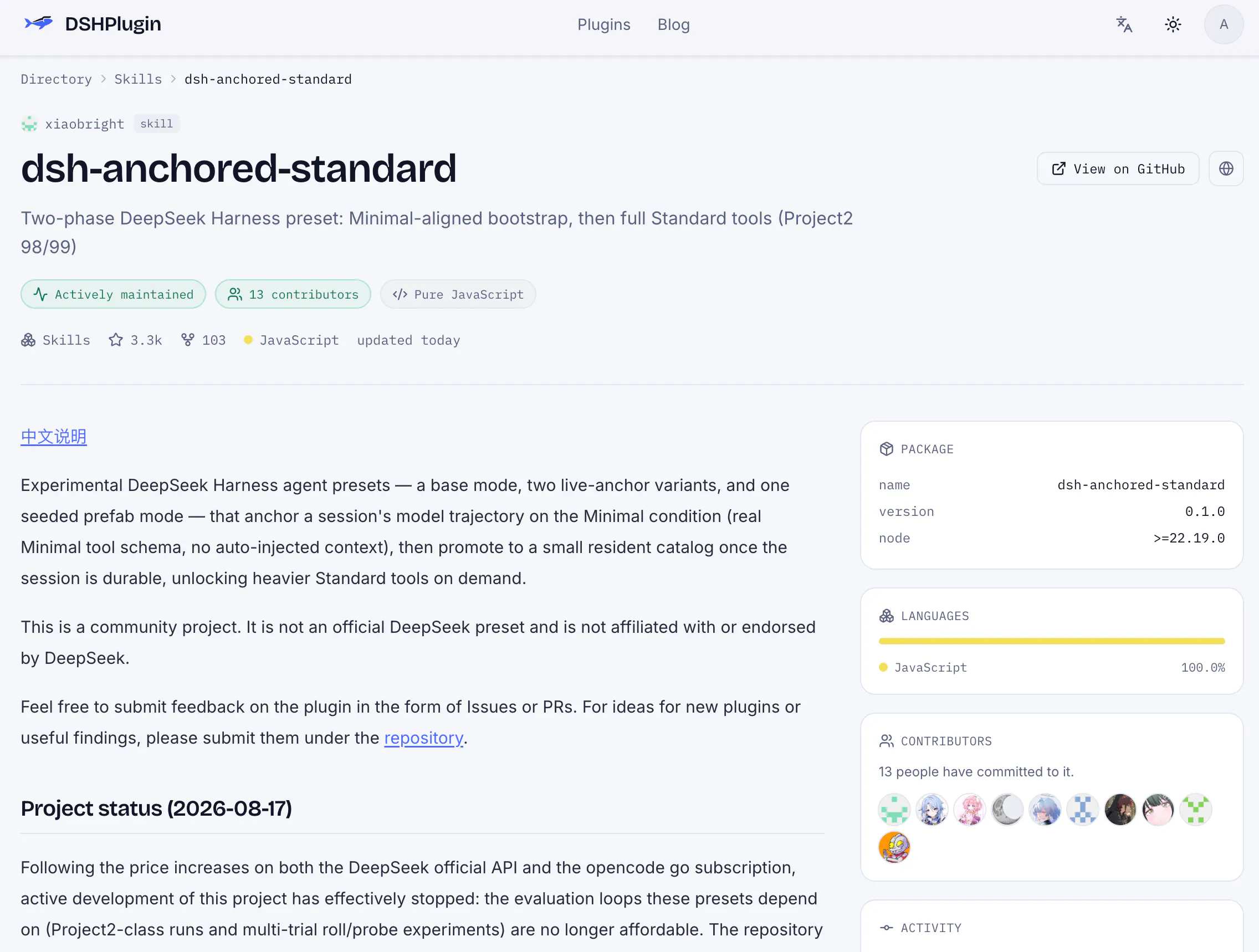Follow the repository link in the readme
The height and width of the screenshot is (952, 1259).
click(424, 738)
